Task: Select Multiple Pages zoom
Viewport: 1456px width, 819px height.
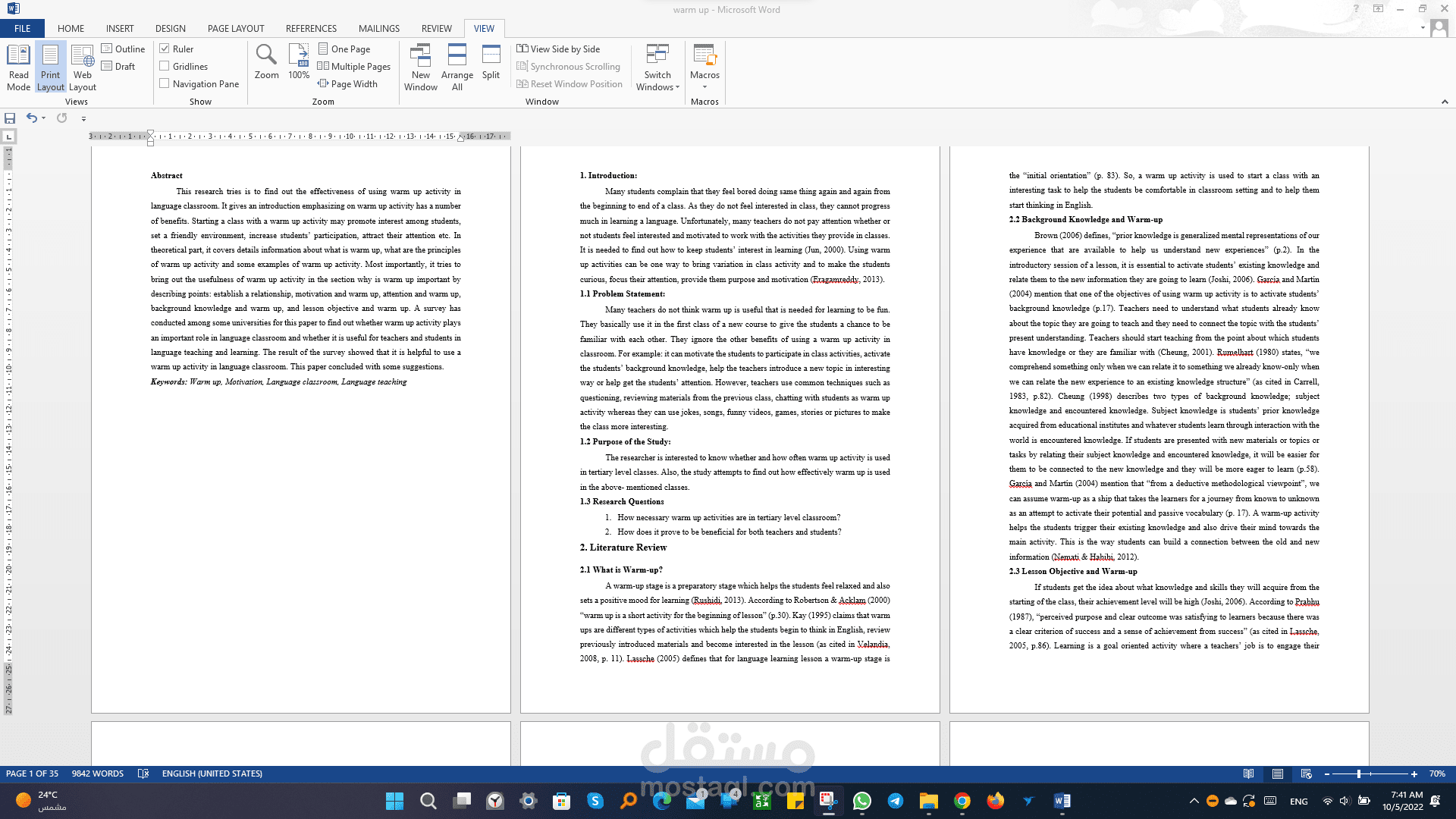Action: coord(354,66)
